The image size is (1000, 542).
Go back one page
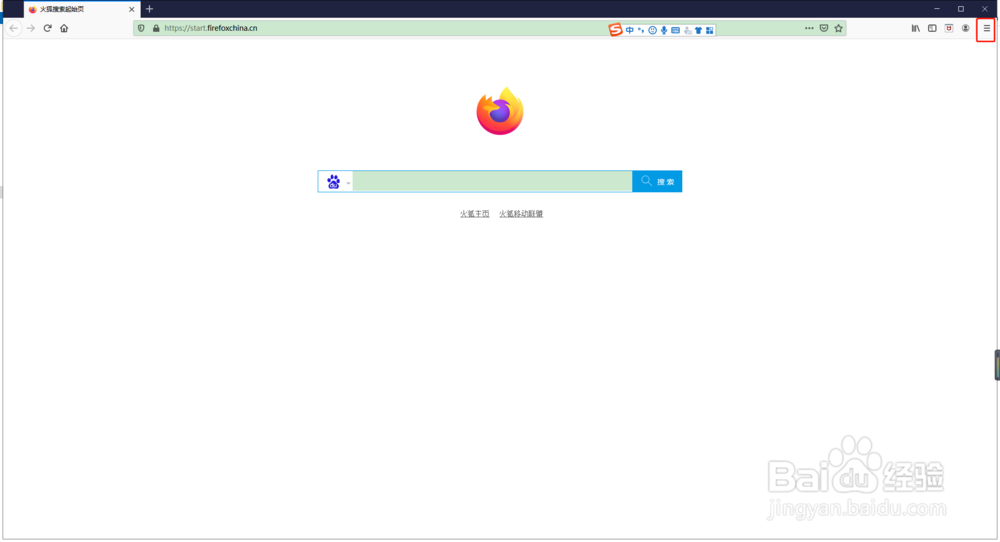(13, 28)
